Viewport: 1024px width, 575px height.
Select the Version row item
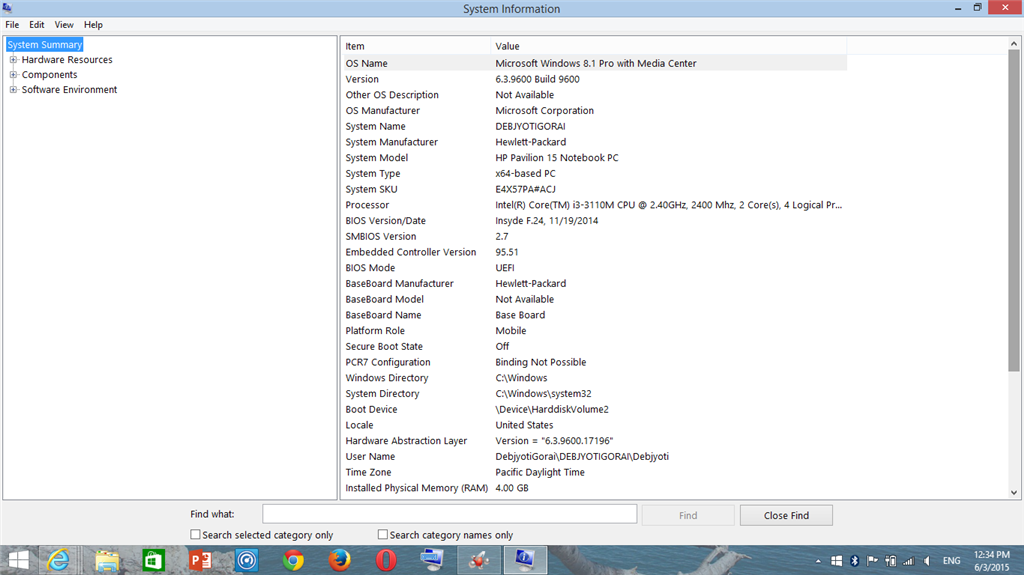tap(594, 79)
